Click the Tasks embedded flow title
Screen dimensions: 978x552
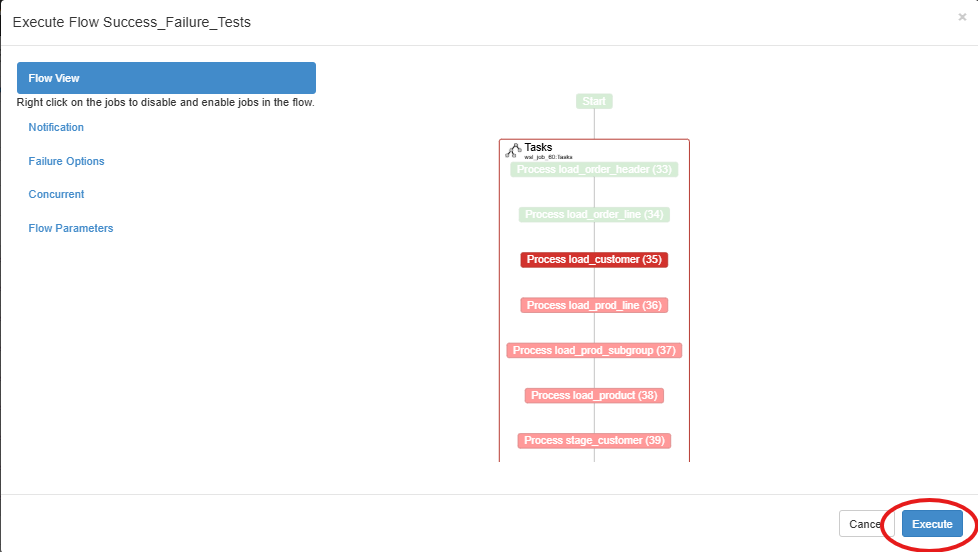(538, 147)
